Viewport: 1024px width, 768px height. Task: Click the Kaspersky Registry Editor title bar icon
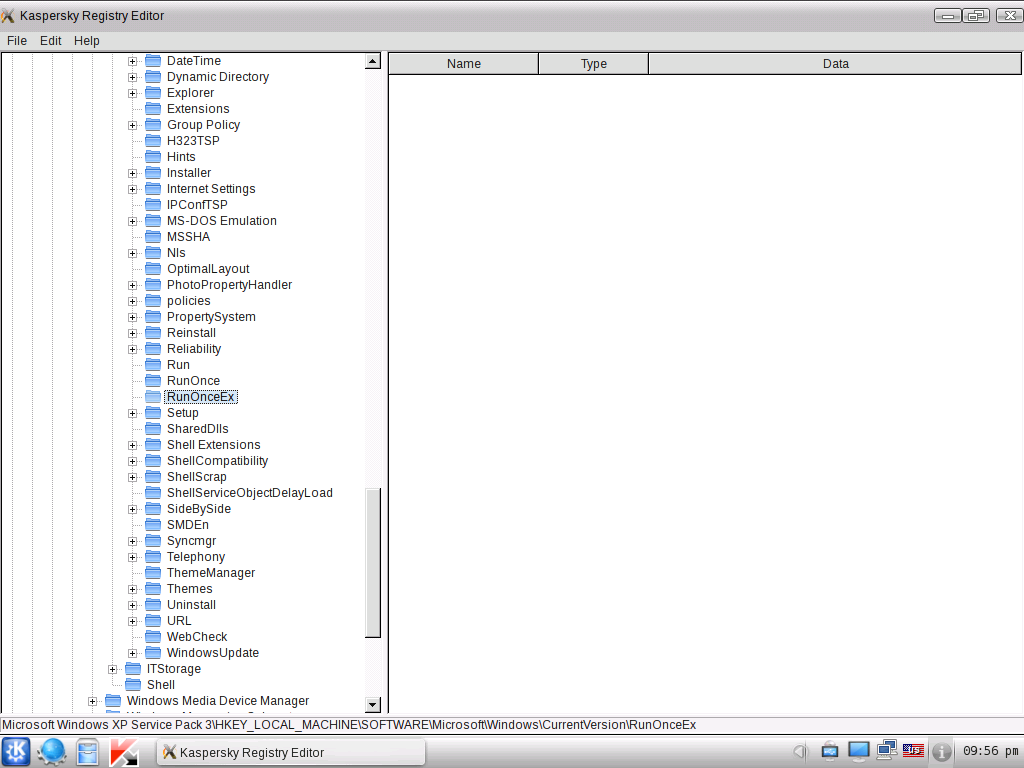pos(8,16)
